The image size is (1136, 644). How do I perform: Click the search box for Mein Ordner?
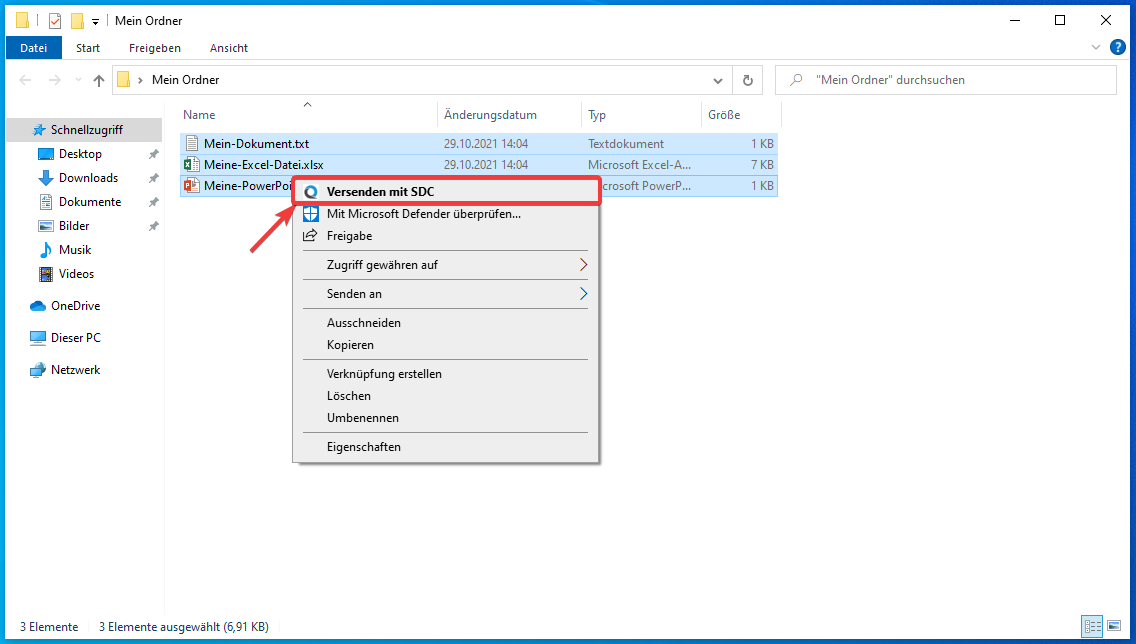click(x=950, y=80)
